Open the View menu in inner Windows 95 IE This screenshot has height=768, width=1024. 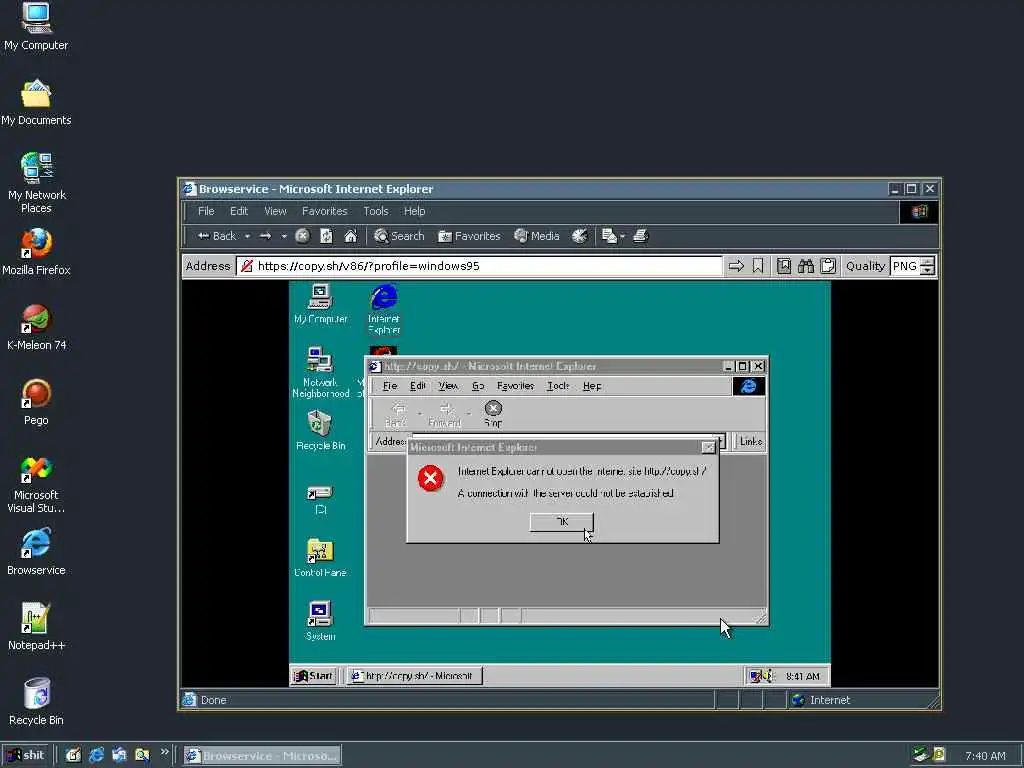(448, 386)
